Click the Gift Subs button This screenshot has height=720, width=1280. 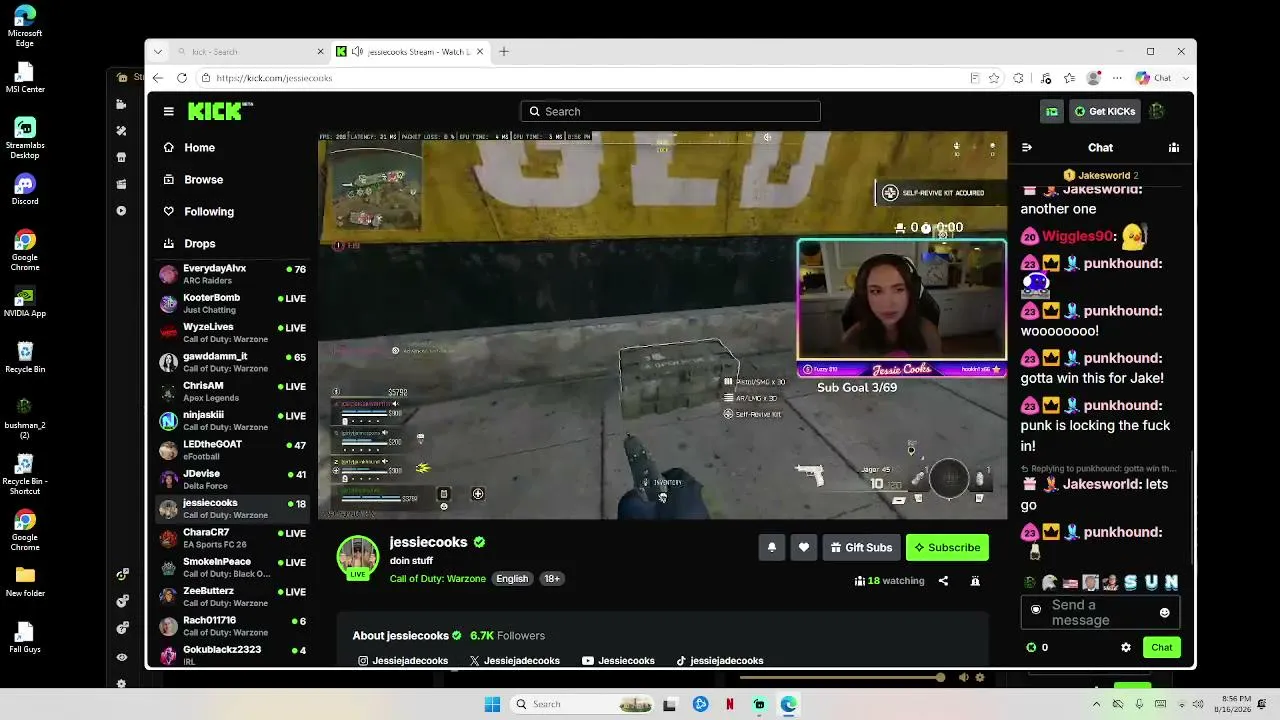coord(861,547)
